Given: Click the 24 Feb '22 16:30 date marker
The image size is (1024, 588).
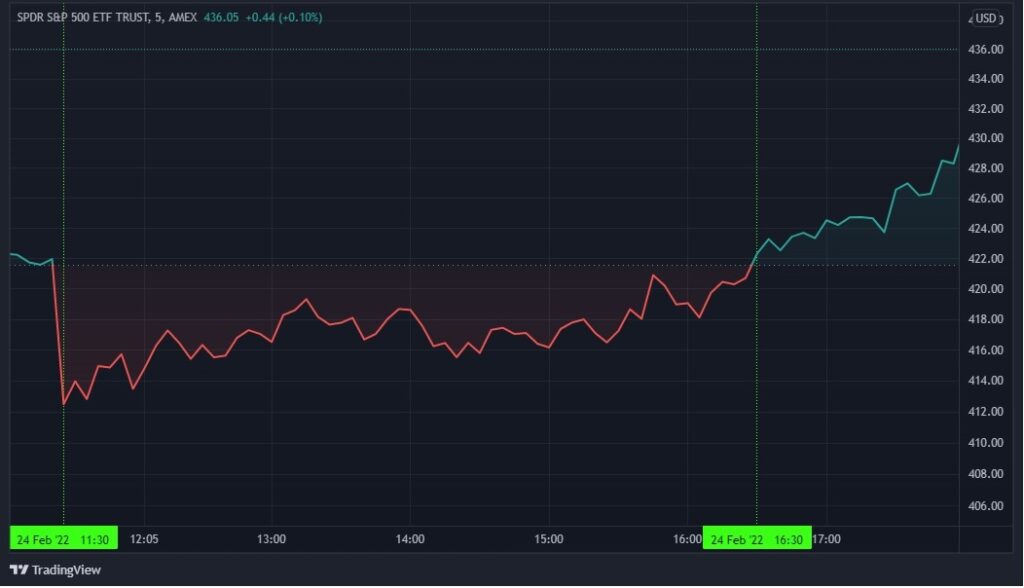Looking at the screenshot, I should point(757,538).
